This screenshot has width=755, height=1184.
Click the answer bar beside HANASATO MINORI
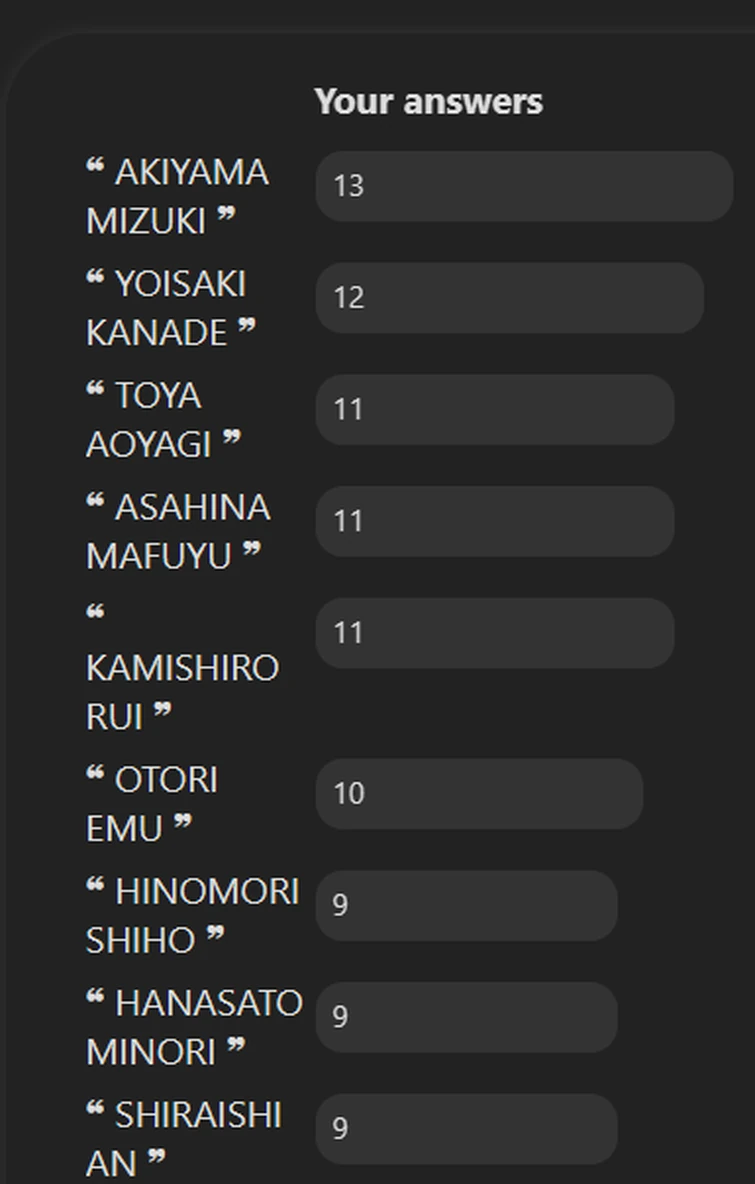point(466,1017)
